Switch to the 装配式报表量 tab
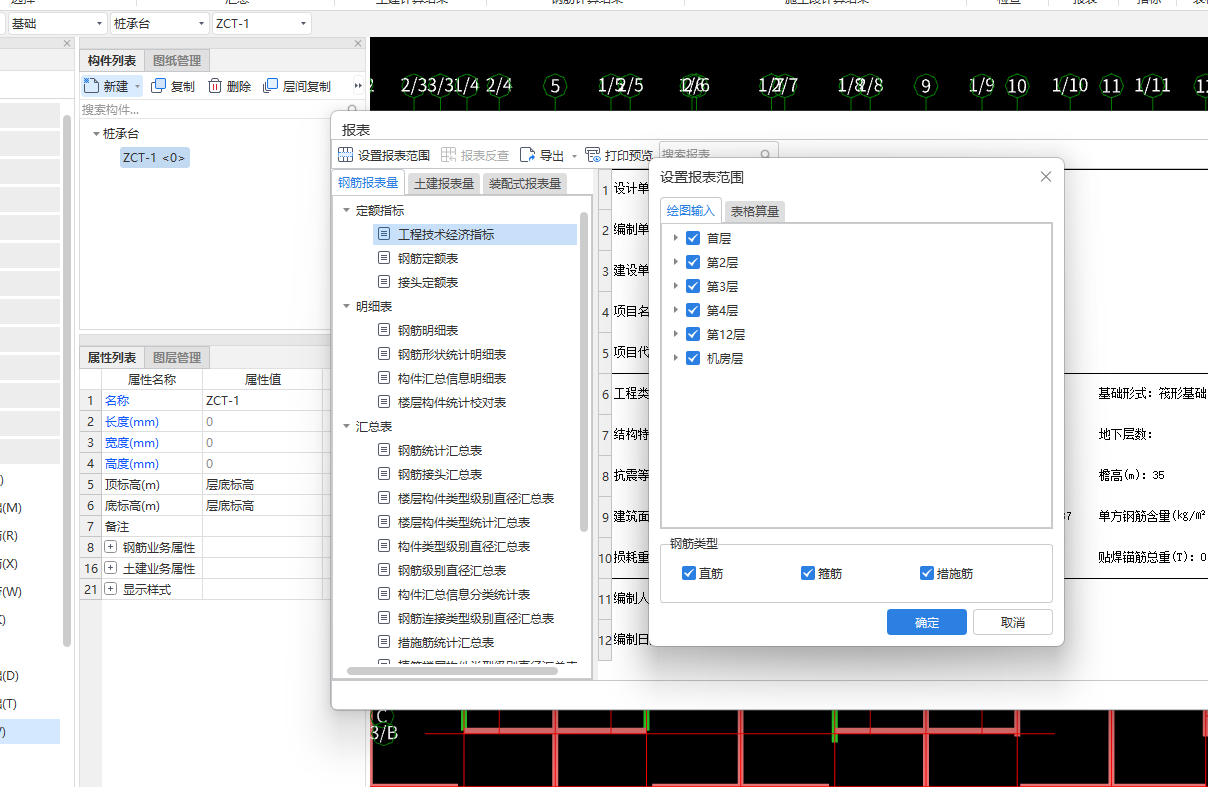The image size is (1208, 787). coord(524,183)
